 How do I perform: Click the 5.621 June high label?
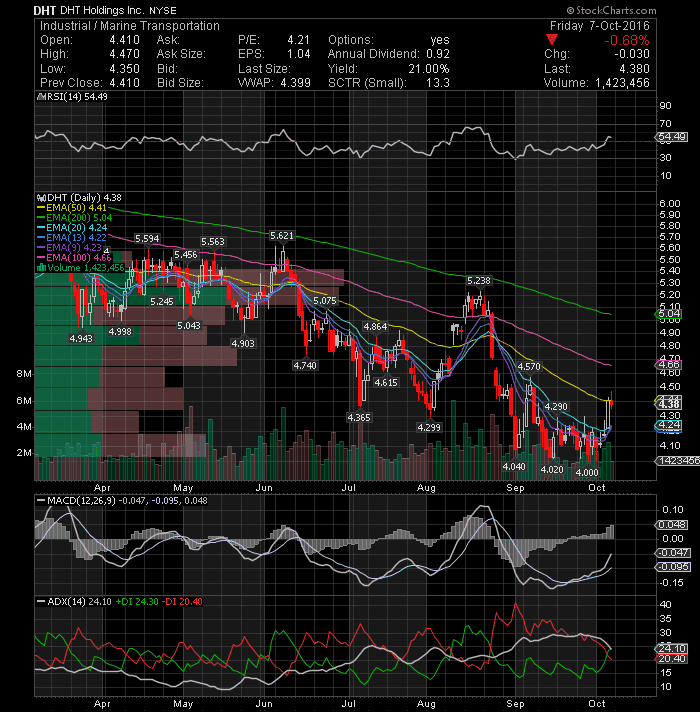[x=282, y=235]
